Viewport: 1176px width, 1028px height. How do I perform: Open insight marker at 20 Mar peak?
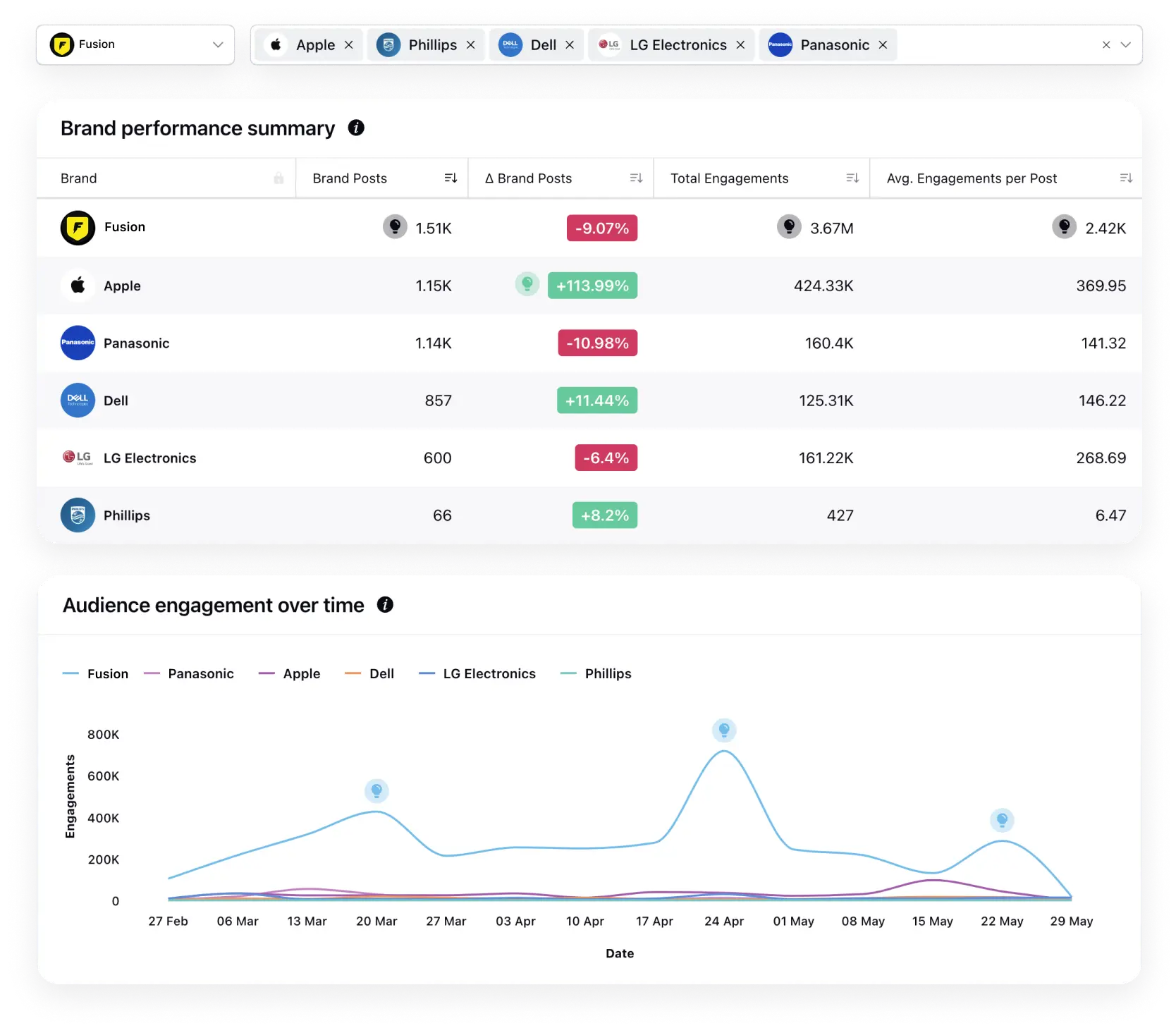pos(376,790)
